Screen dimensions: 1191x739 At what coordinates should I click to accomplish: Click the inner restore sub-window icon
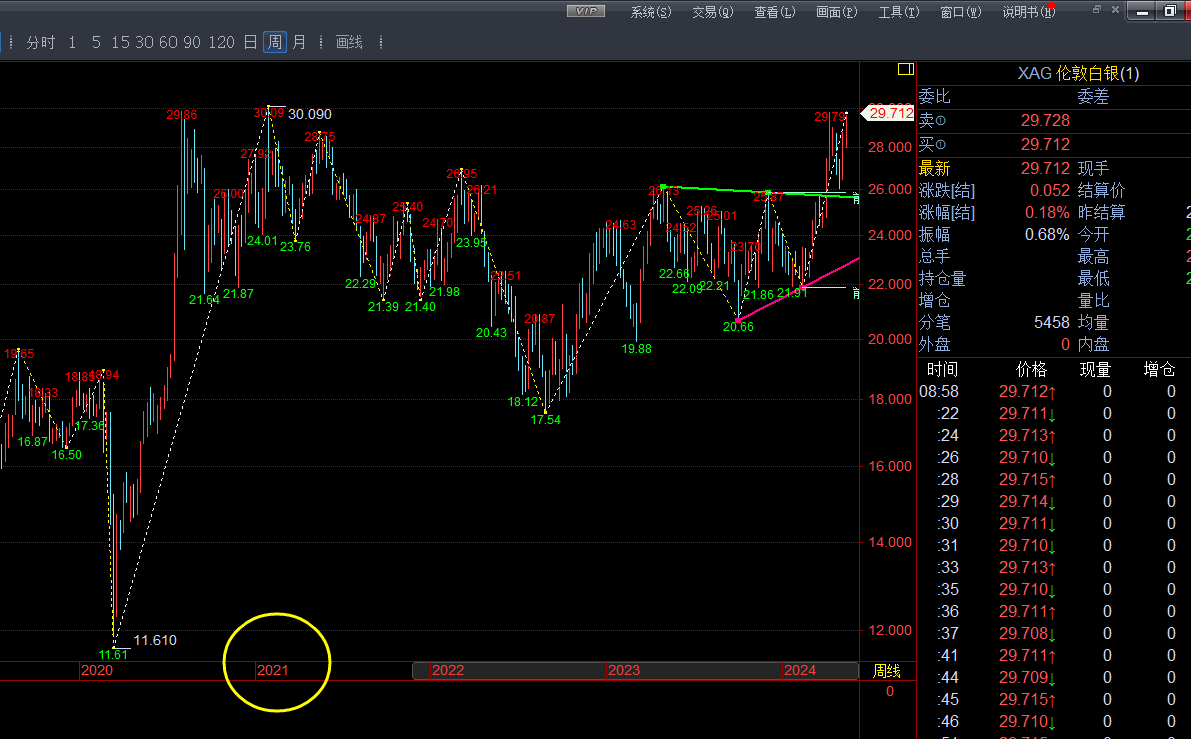pyautogui.click(x=1096, y=10)
